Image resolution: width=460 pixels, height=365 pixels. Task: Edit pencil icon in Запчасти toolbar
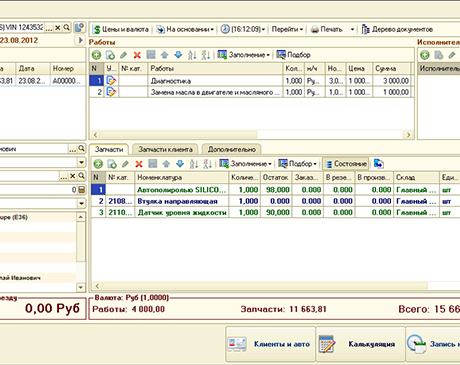click(x=125, y=164)
